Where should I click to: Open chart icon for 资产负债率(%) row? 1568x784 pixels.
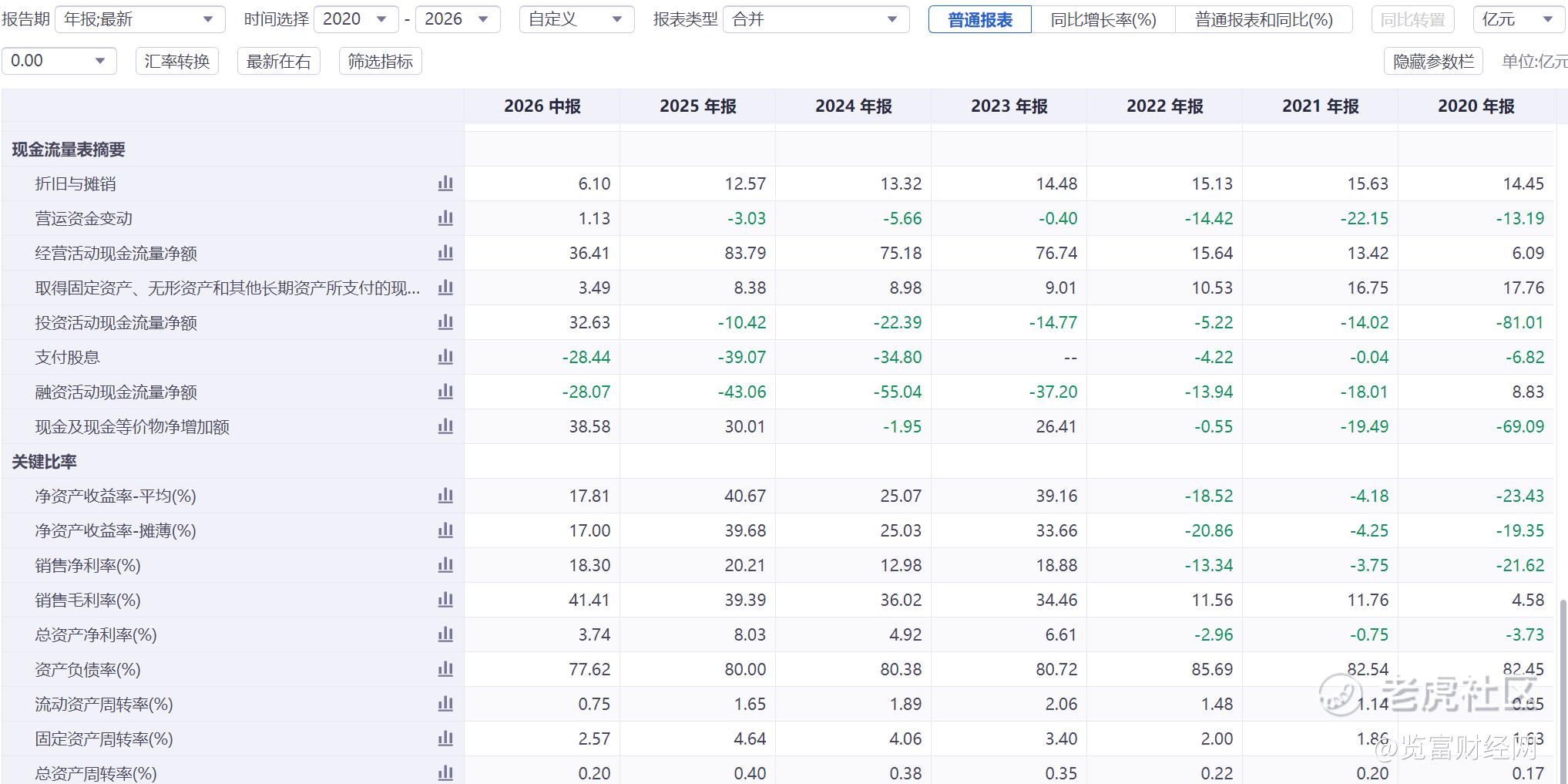tap(445, 669)
